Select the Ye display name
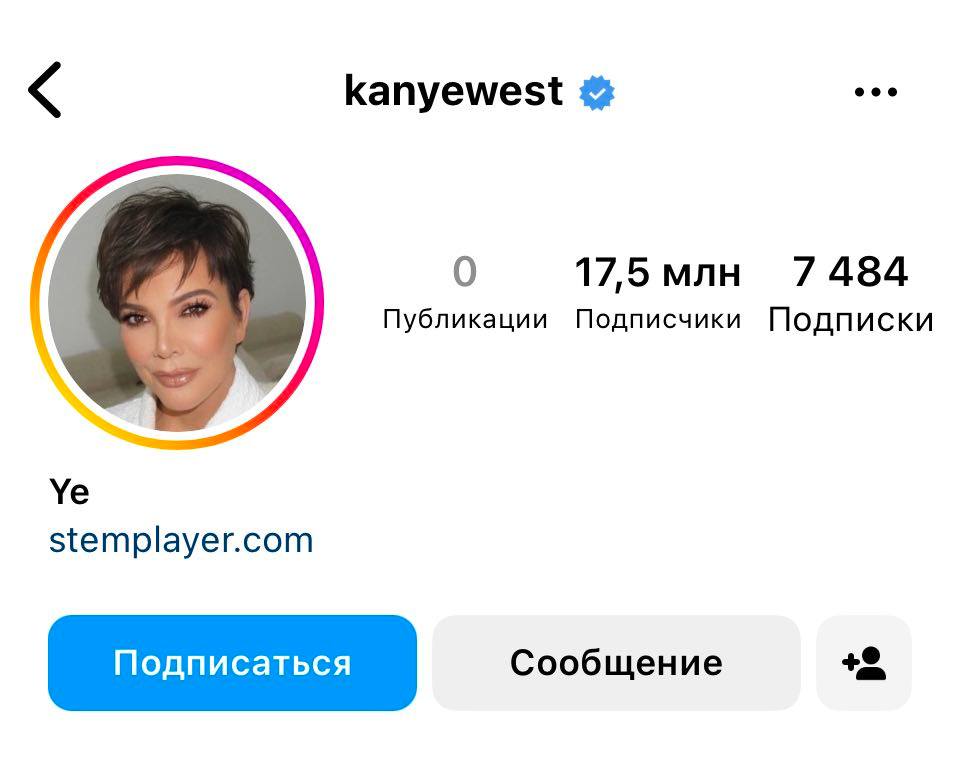 click(69, 492)
